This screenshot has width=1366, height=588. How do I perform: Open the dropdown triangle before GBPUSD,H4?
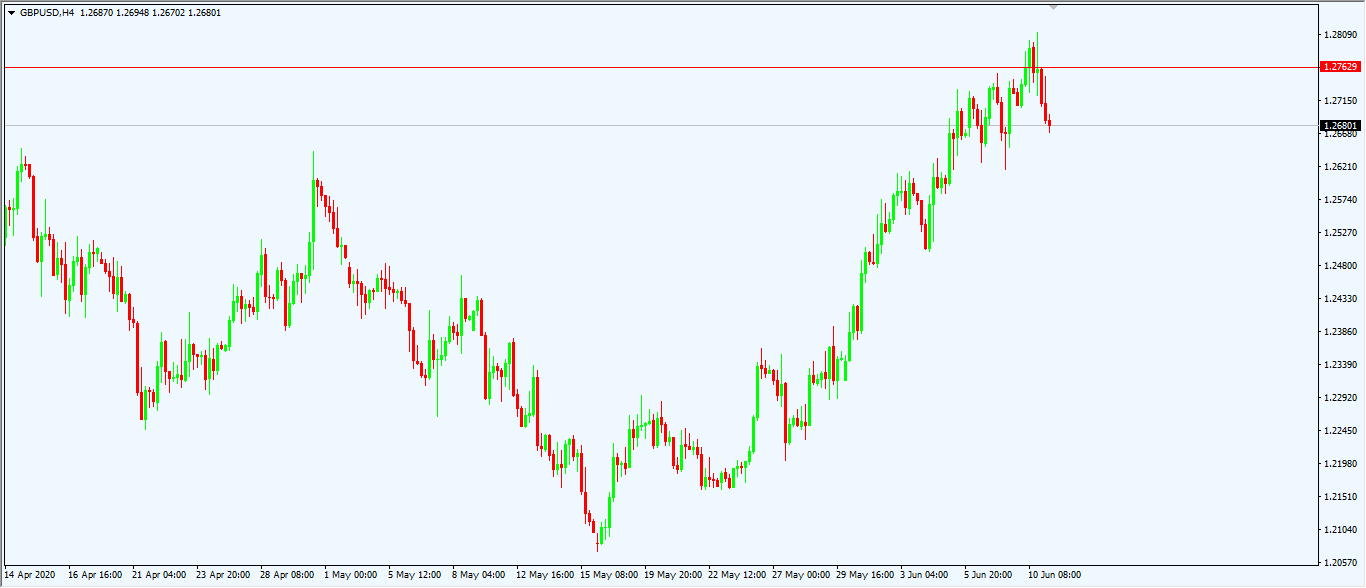(x=11, y=12)
